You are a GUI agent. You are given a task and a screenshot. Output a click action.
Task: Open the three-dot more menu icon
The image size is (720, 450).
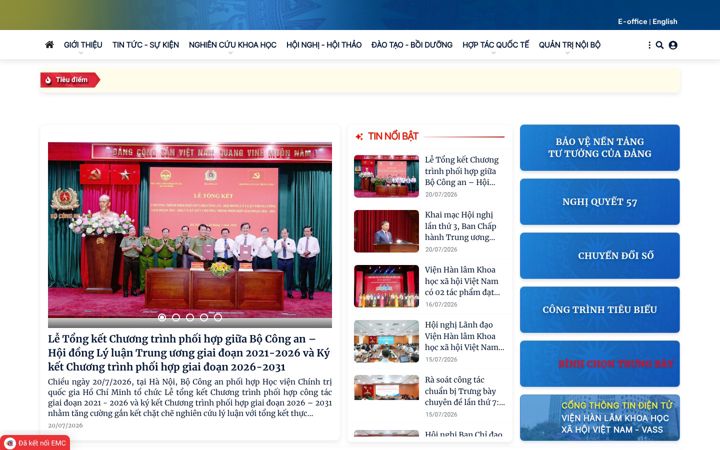pos(649,45)
